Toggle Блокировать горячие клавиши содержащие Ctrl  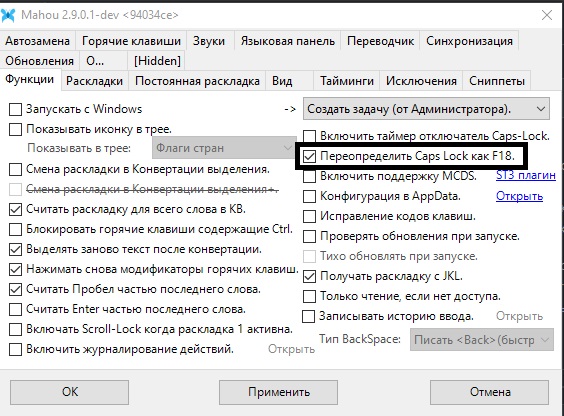15,229
